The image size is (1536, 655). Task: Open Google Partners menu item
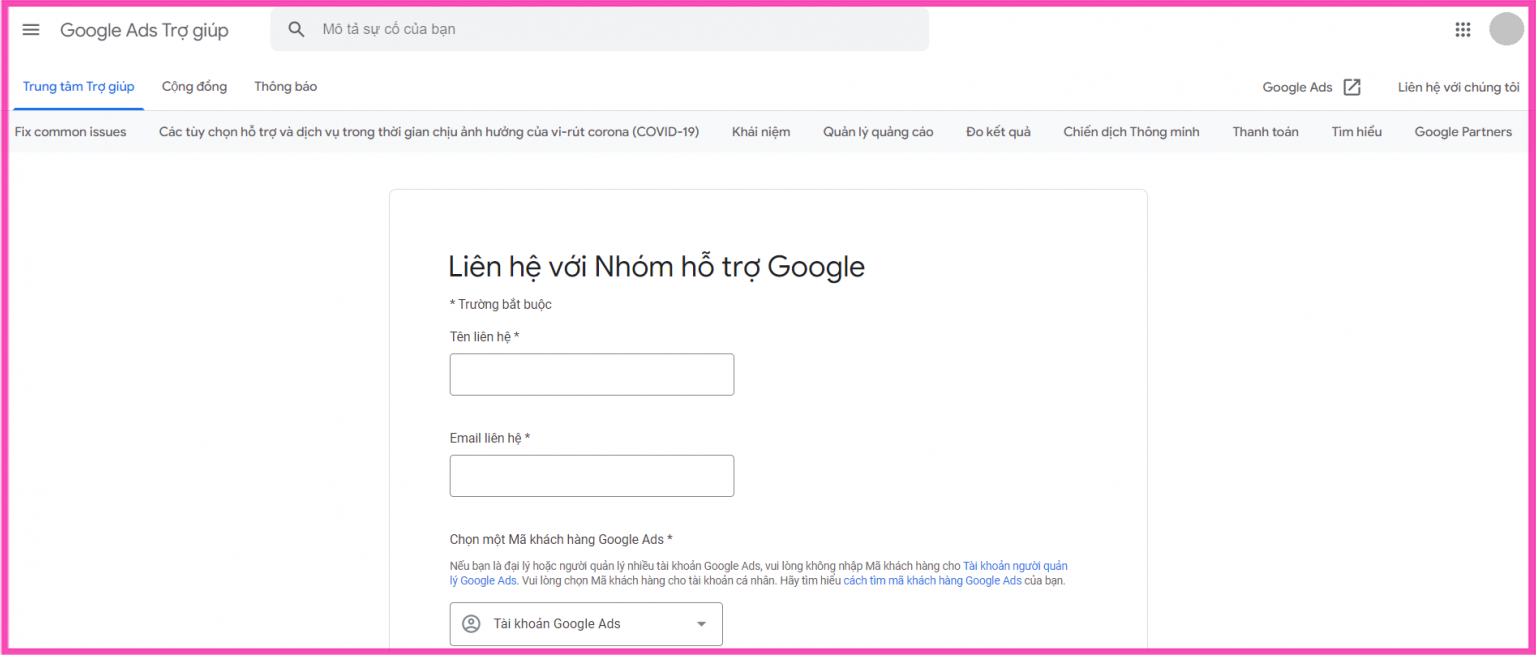[x=1463, y=132]
